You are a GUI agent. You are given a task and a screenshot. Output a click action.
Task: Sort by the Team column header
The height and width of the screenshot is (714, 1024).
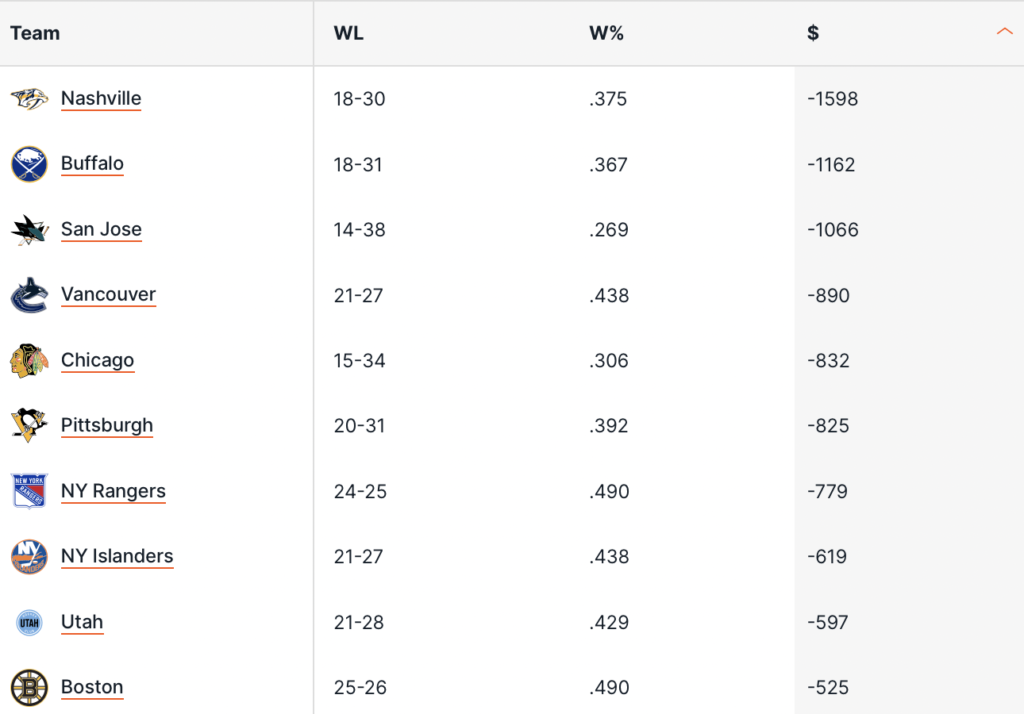pyautogui.click(x=35, y=33)
